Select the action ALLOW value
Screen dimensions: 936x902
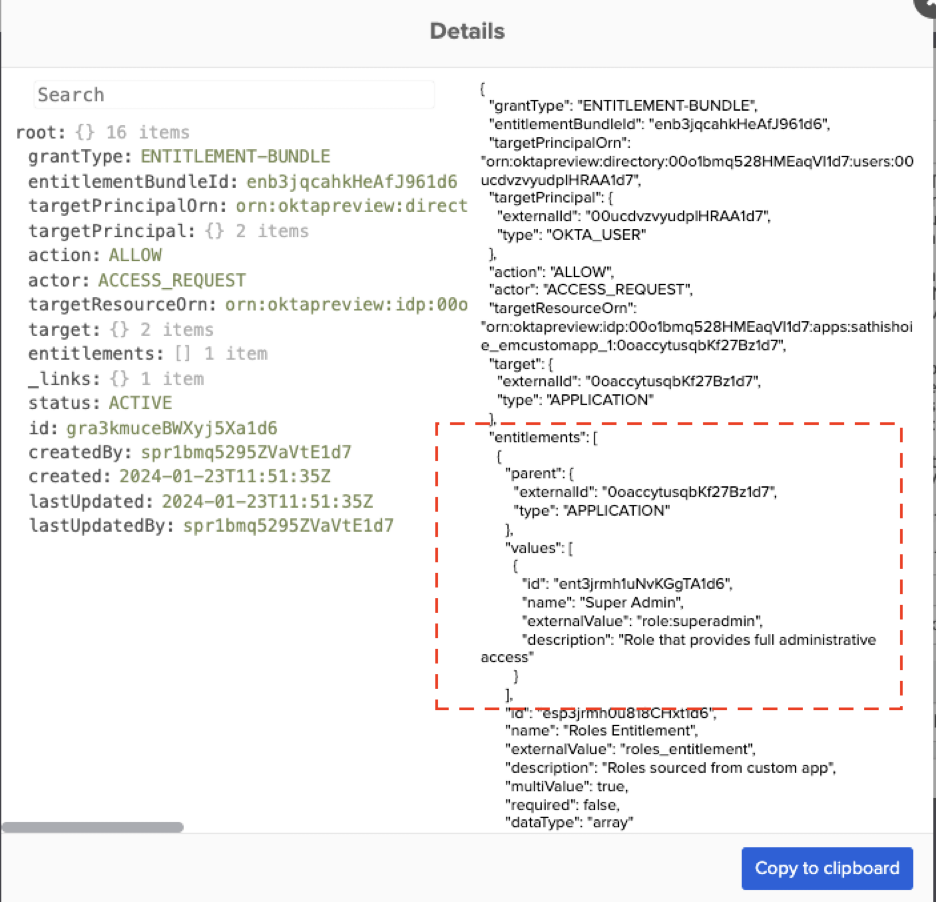tap(134, 255)
